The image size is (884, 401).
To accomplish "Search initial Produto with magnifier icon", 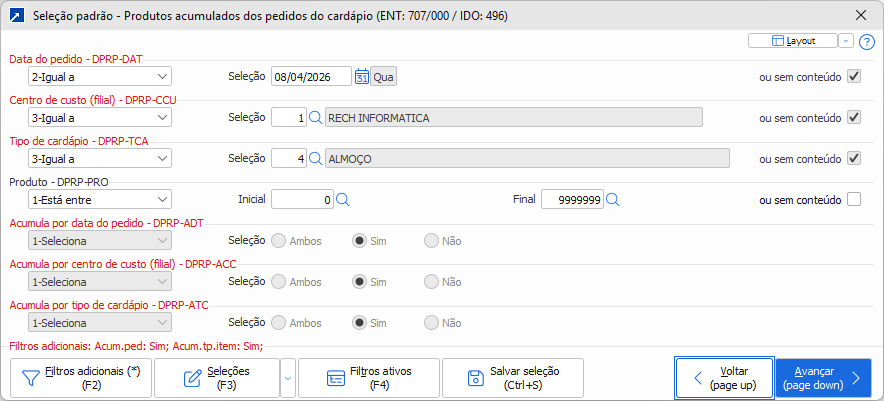I will point(343,200).
